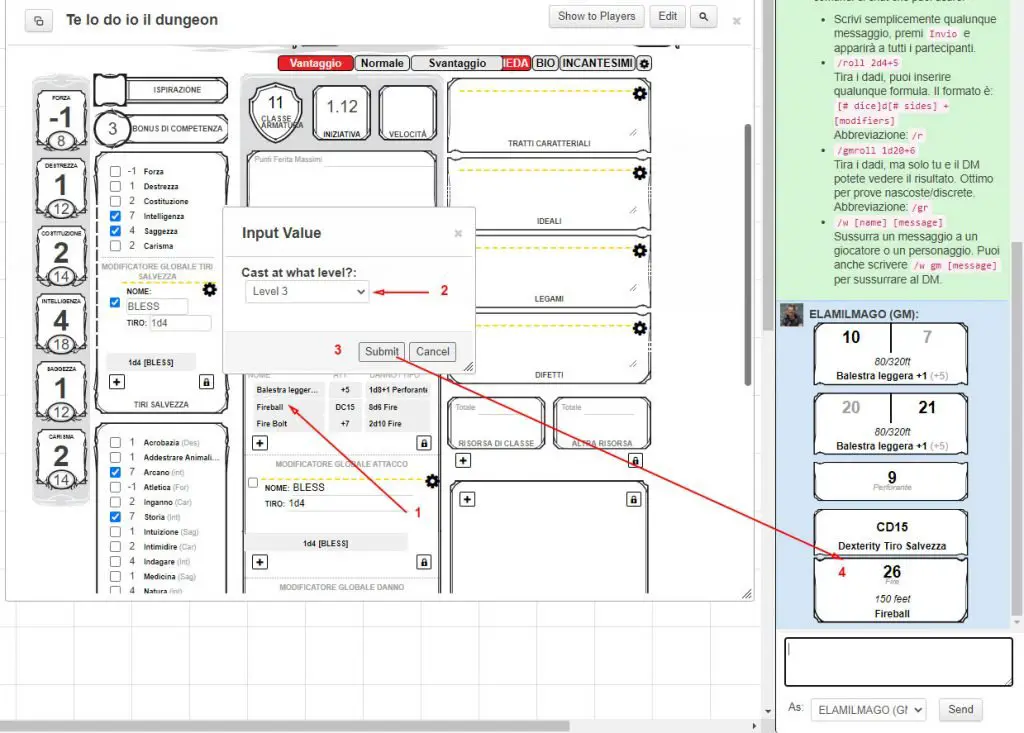Submit the spell cast level
Viewport: 1024px width, 733px height.
(x=381, y=351)
